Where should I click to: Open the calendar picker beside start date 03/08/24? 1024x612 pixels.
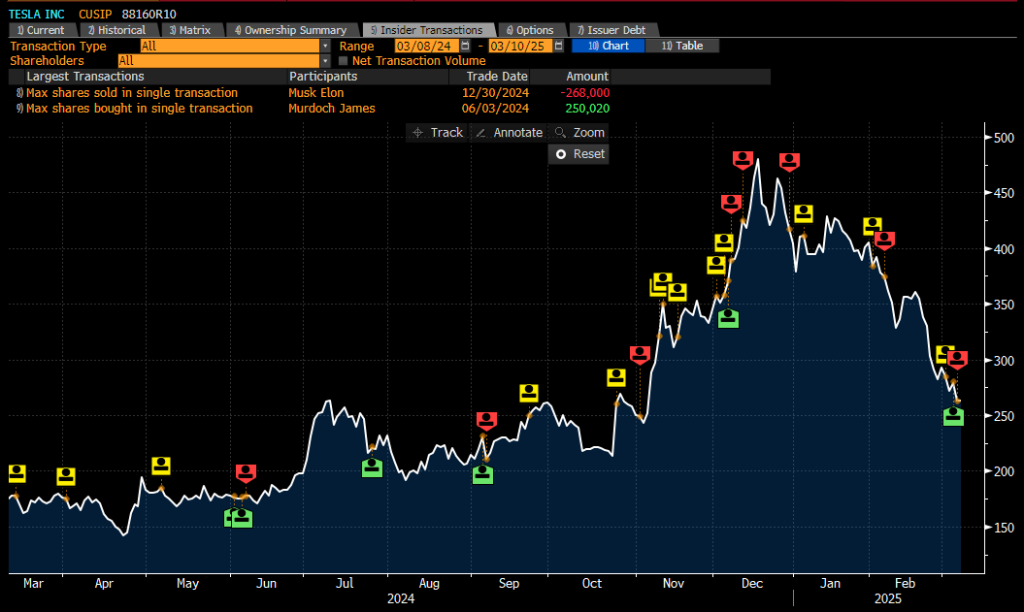(x=465, y=46)
